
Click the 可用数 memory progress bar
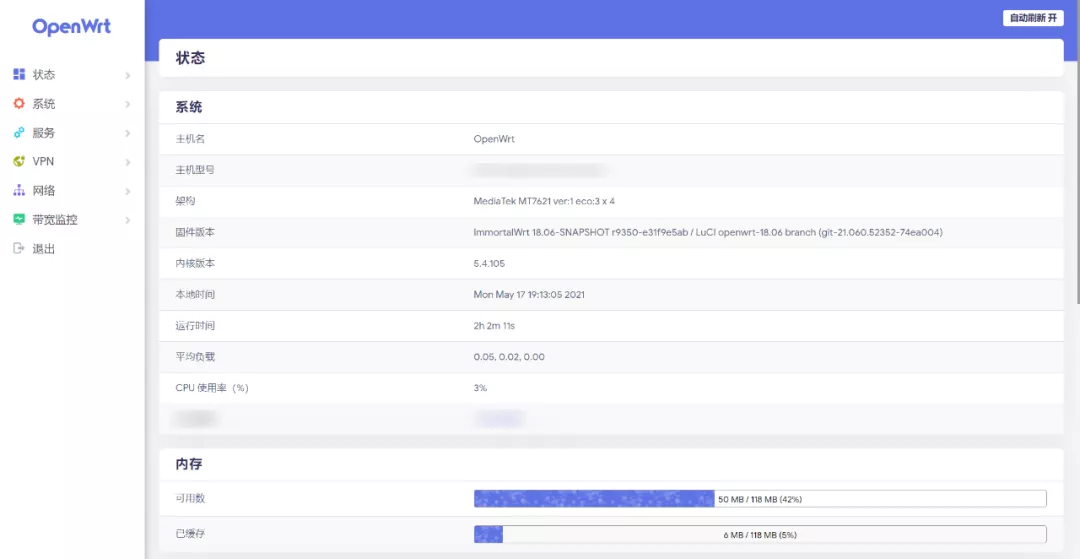pyautogui.click(x=759, y=498)
